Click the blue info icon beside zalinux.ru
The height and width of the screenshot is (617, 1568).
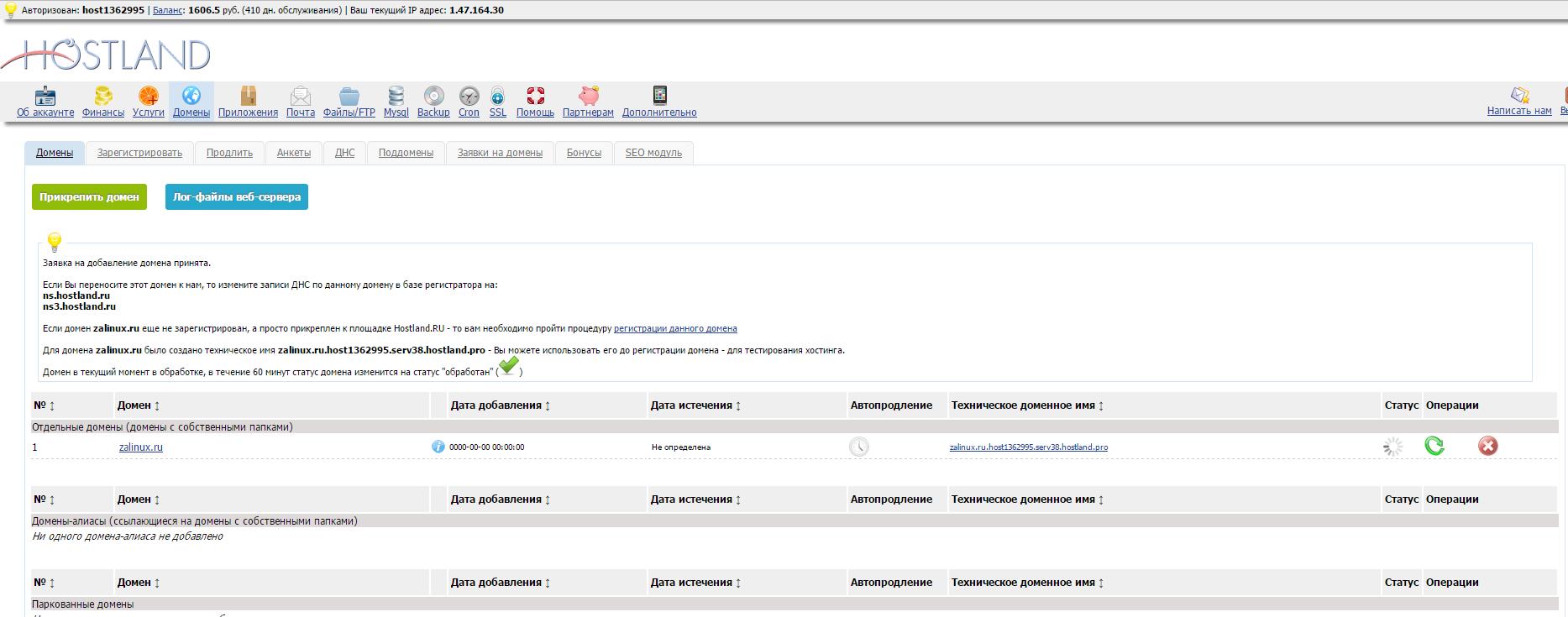tap(438, 447)
